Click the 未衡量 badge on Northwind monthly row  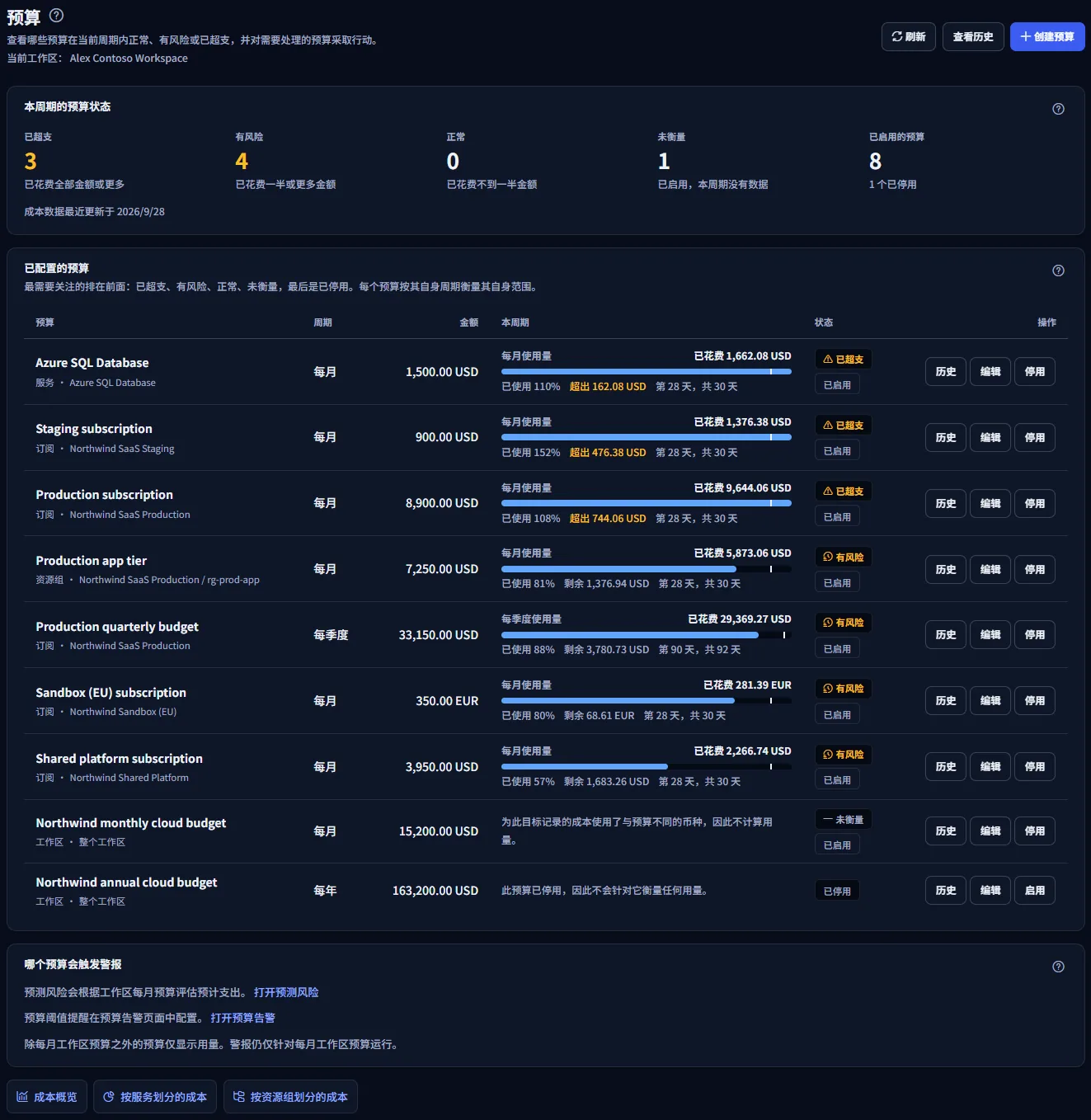(x=844, y=820)
